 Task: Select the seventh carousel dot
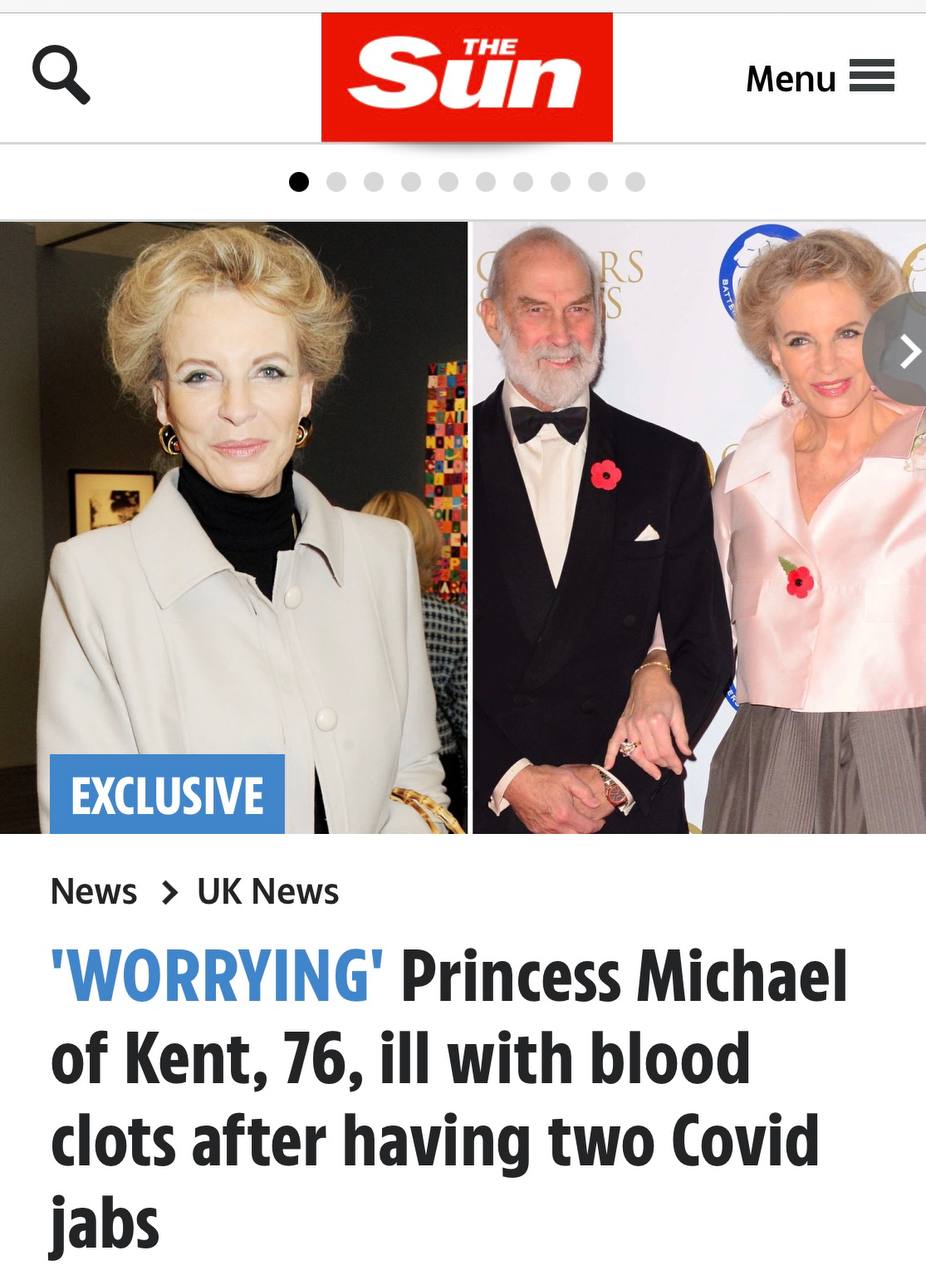click(523, 181)
